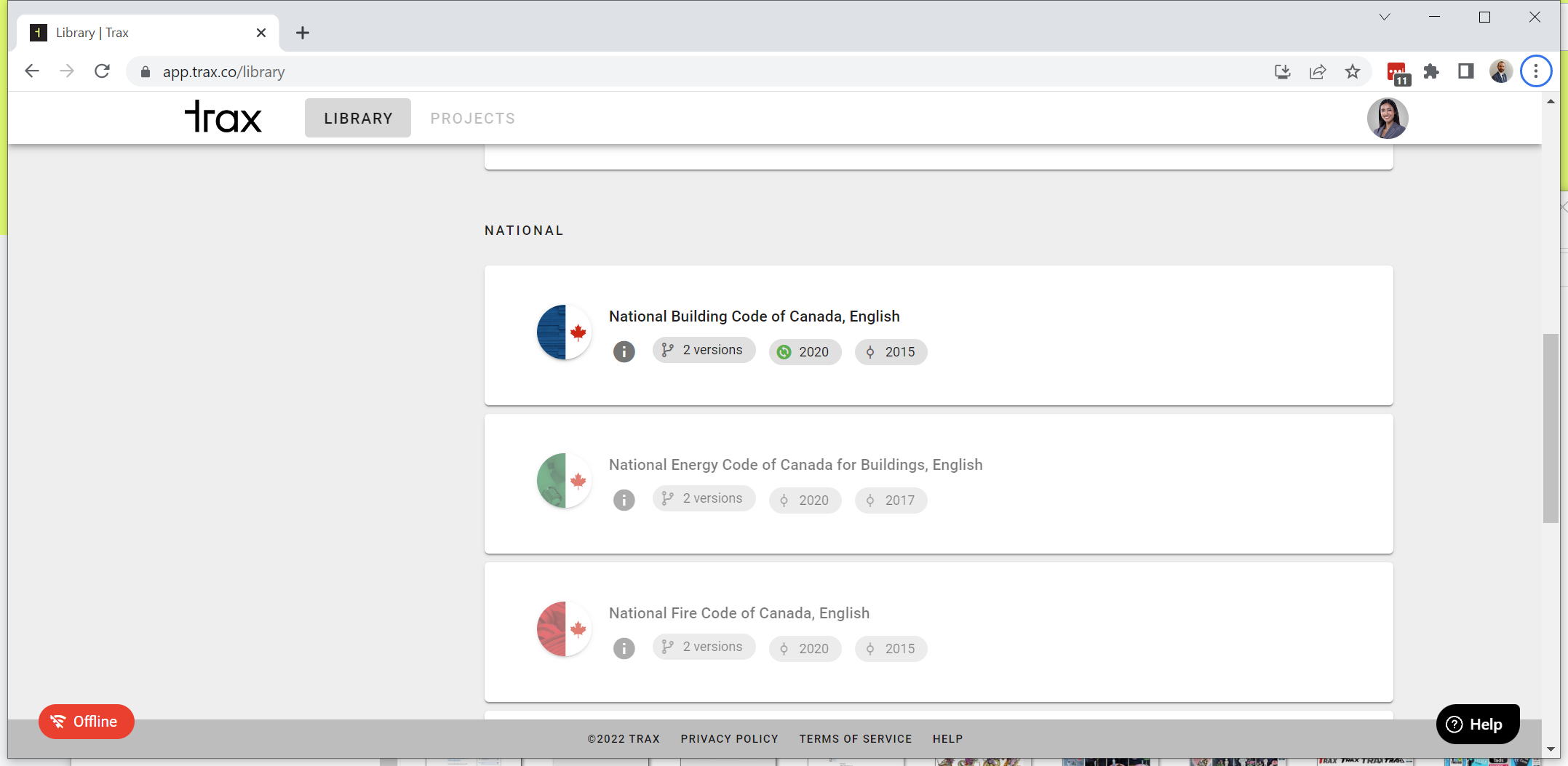Select 2020 version of National Fire Code
The image size is (1568, 766).
click(805, 649)
